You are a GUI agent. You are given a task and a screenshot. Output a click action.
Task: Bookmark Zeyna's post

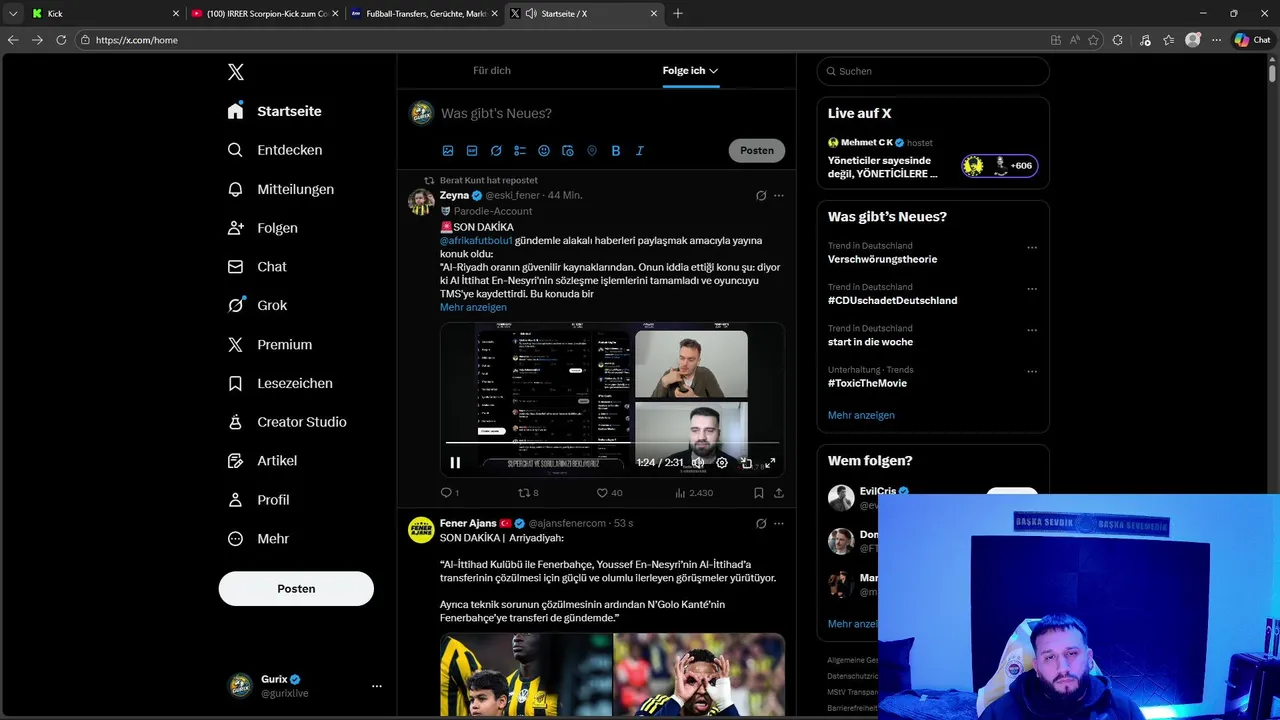(x=759, y=493)
